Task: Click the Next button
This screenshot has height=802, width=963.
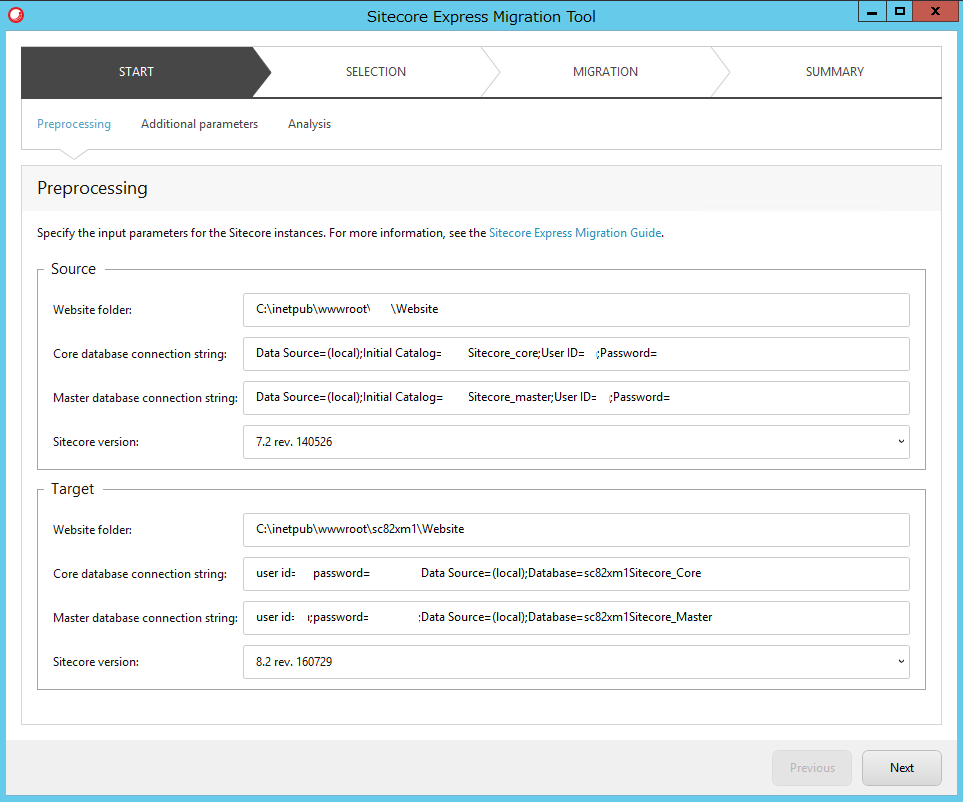Action: pos(902,768)
